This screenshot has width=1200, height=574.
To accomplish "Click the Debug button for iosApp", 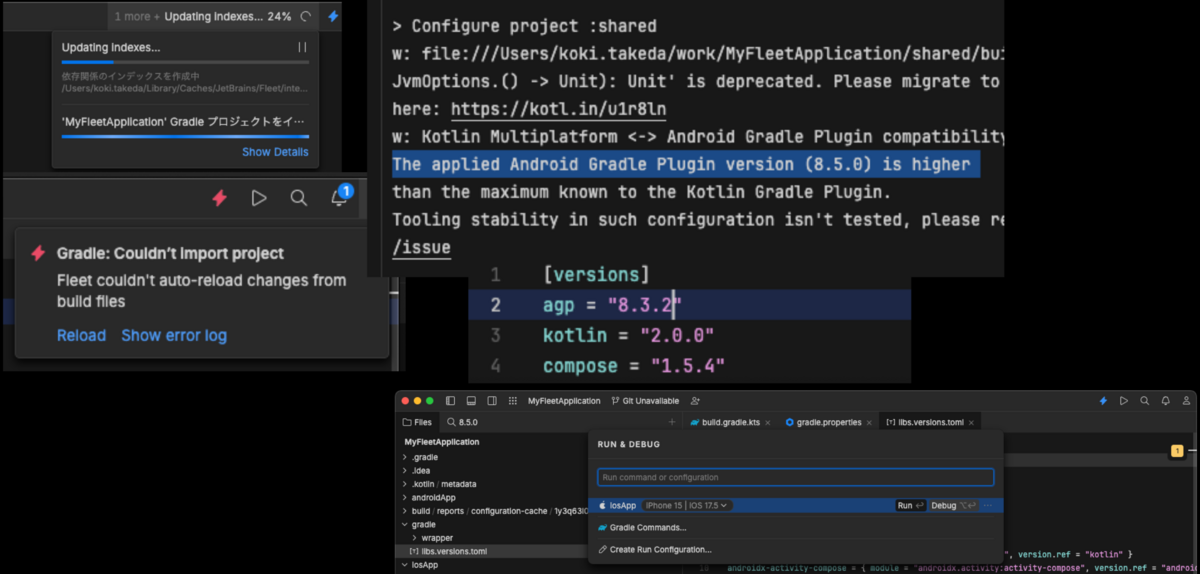I will 953,506.
